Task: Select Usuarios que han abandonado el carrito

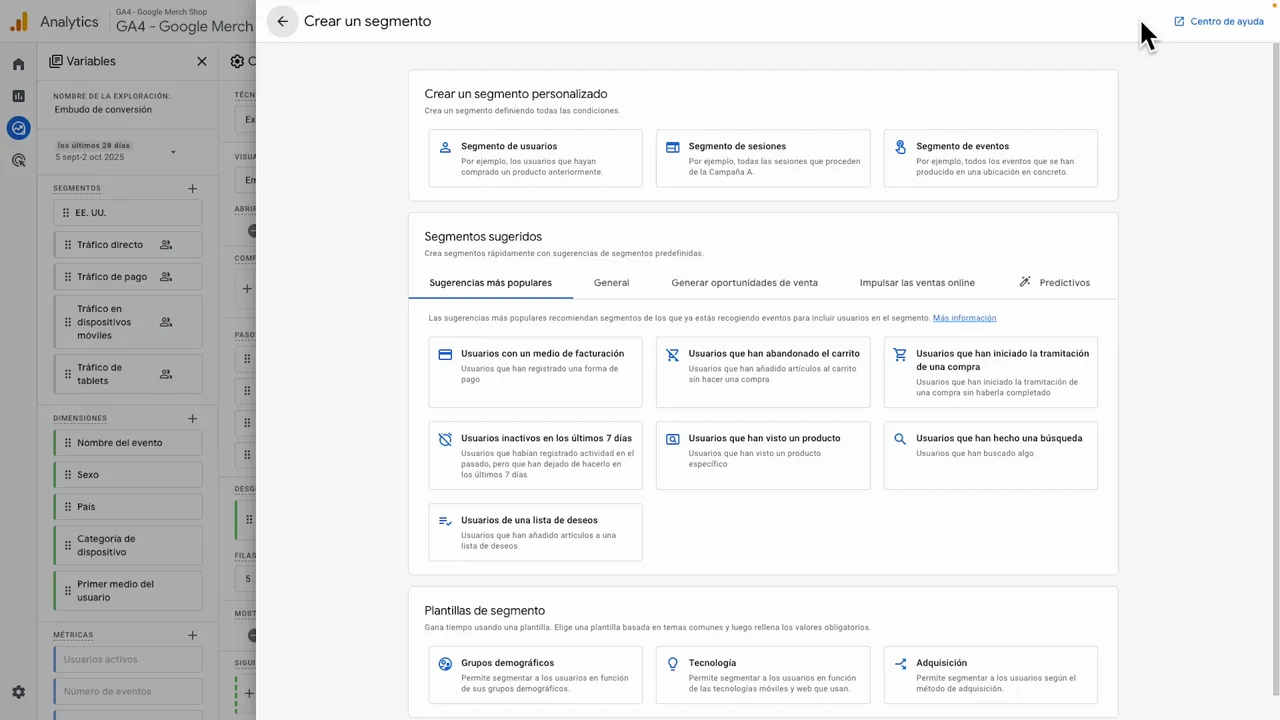Action: (x=762, y=372)
